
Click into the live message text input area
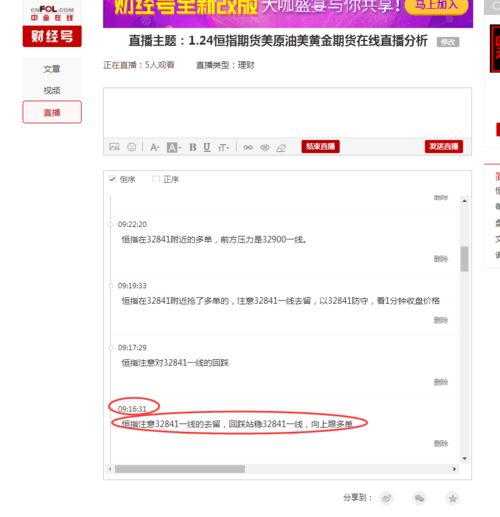287,113
